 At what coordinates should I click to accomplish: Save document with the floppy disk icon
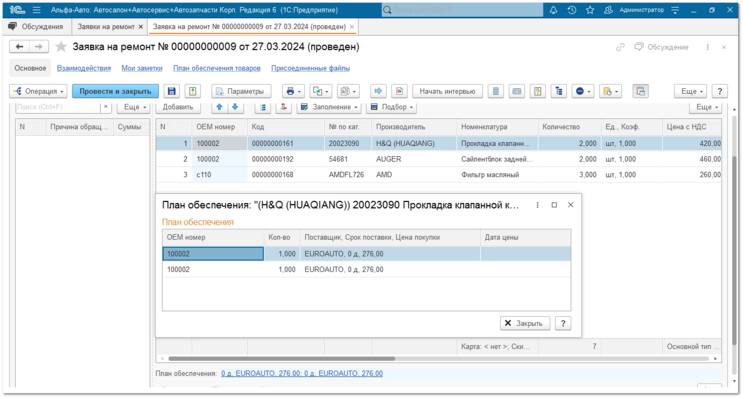click(172, 91)
